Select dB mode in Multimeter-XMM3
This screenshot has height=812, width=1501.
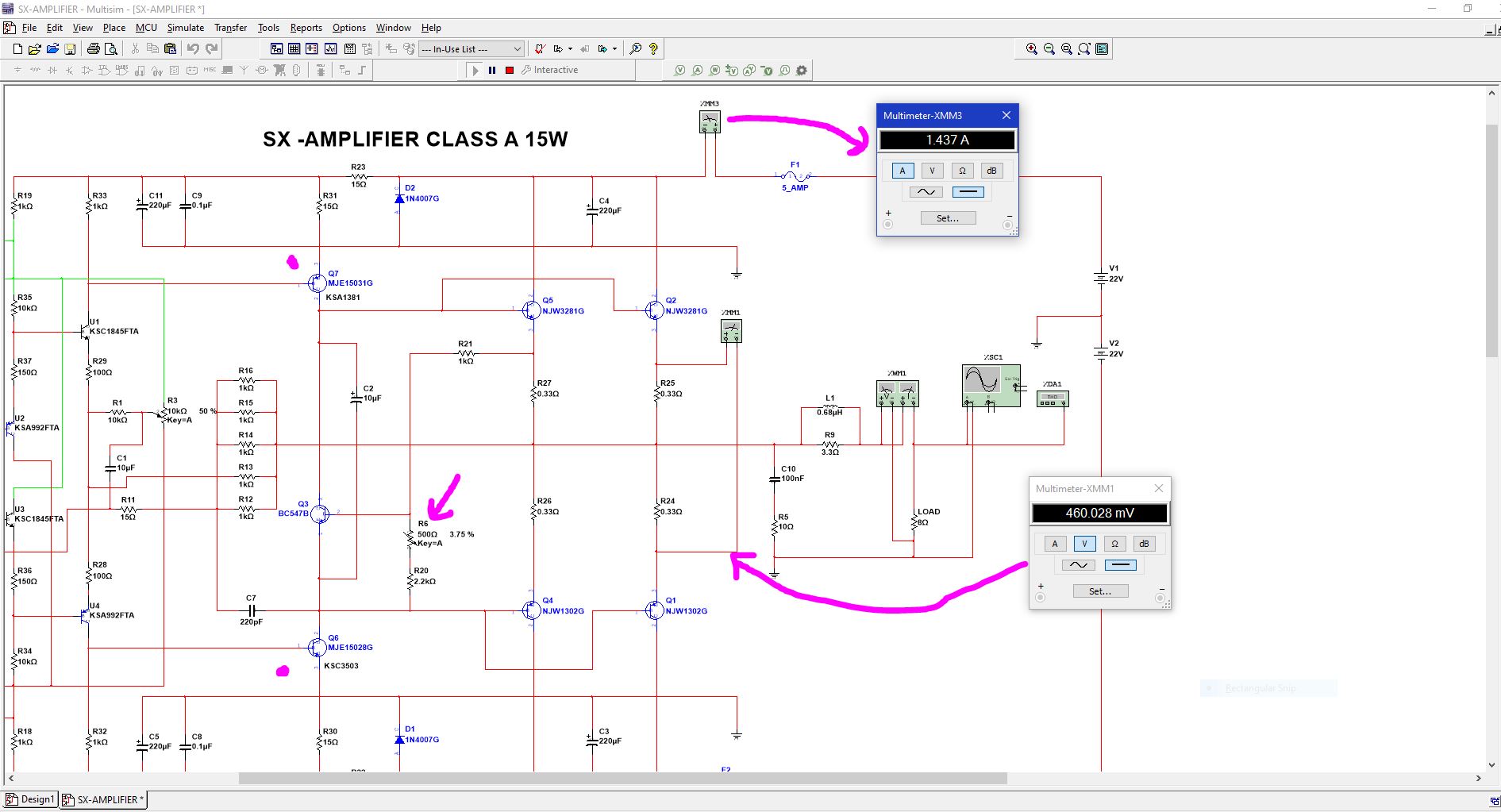991,171
